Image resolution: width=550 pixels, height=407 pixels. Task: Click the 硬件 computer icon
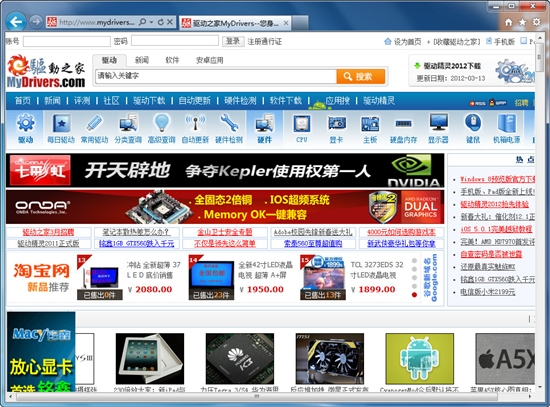pos(264,128)
